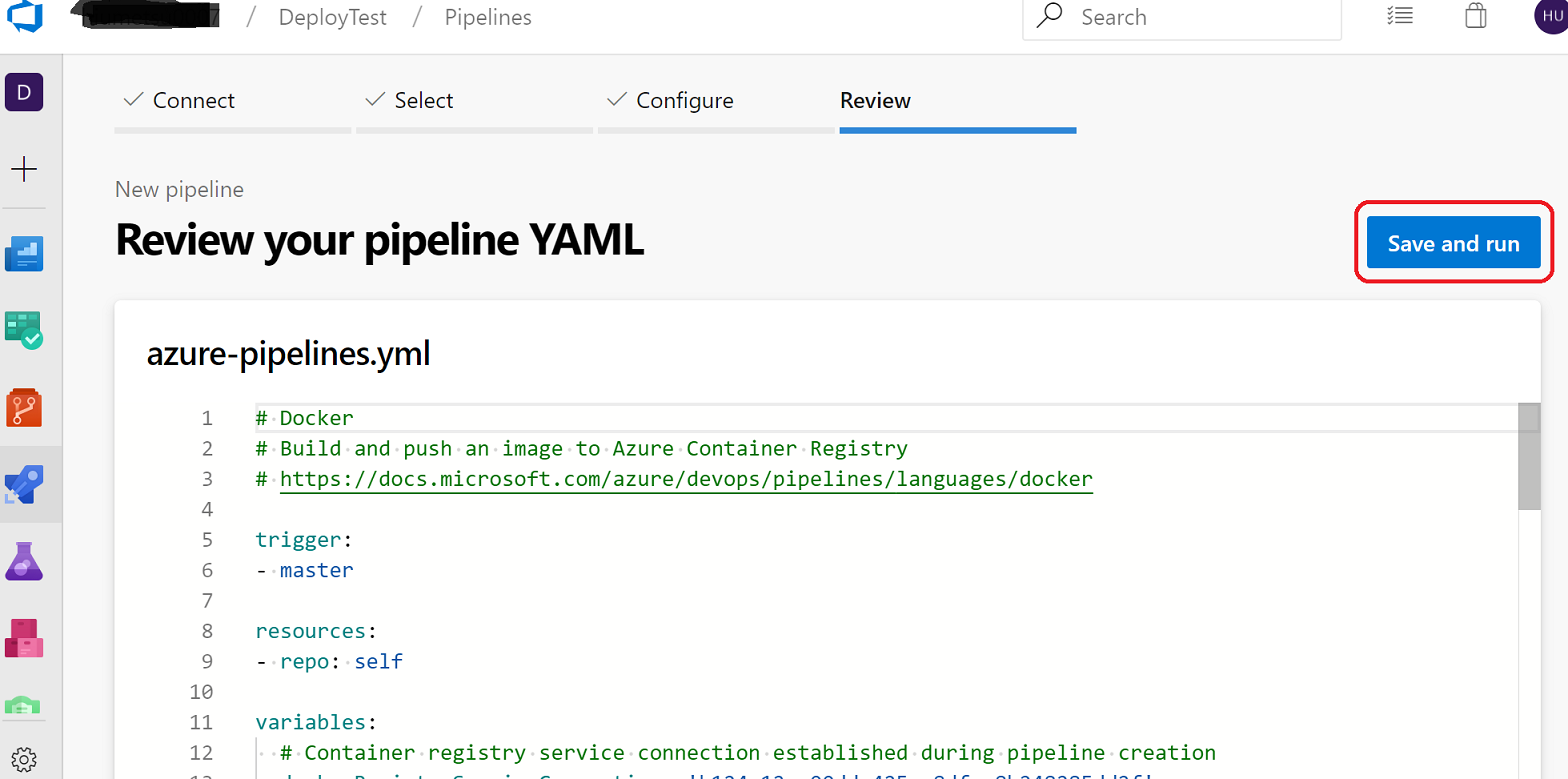Open the docs.microsoft.com docker URL
The image size is (1568, 779).
point(686,479)
